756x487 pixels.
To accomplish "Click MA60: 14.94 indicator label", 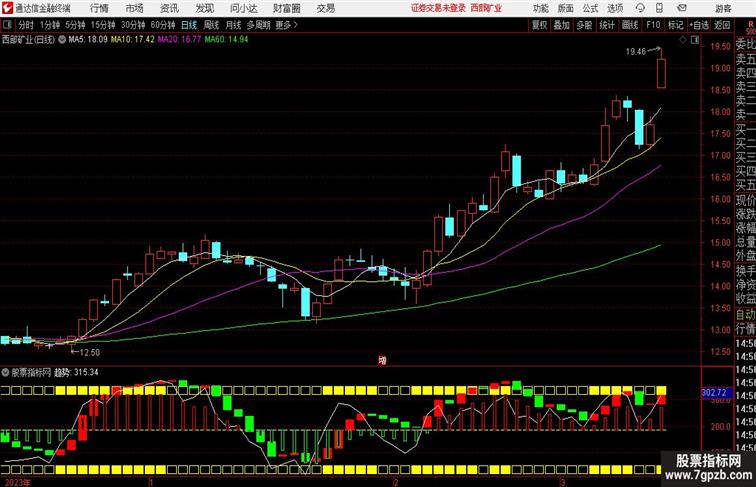I will click(x=226, y=40).
